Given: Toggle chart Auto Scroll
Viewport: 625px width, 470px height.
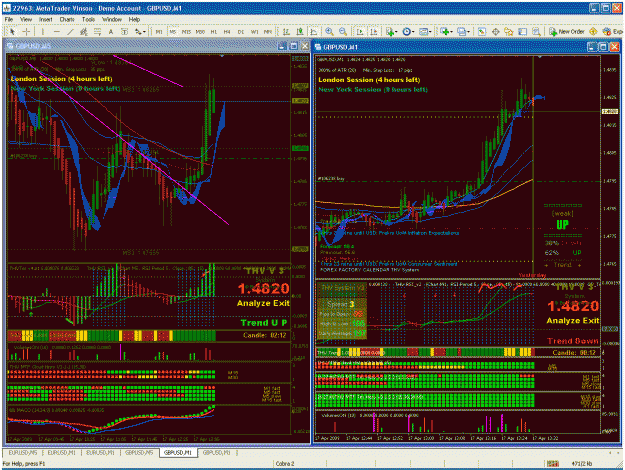Looking at the screenshot, I should (x=360, y=31).
